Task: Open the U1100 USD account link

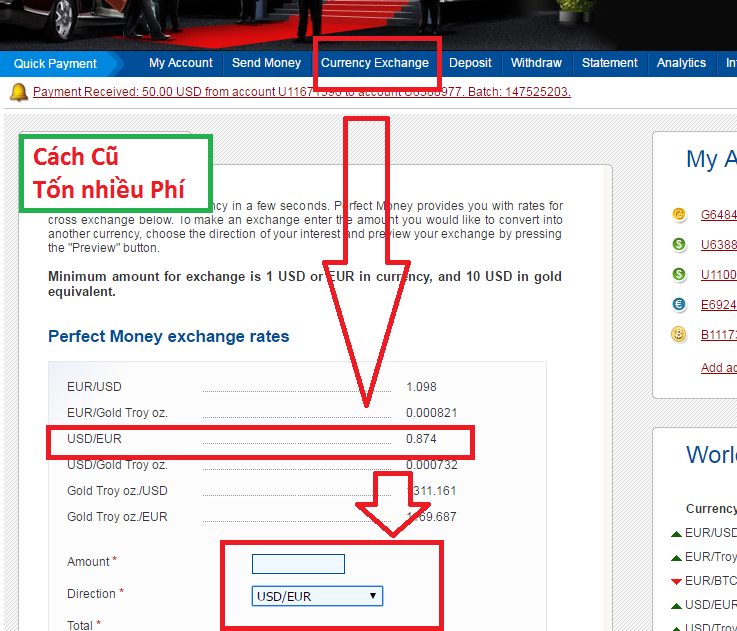Action: (719, 275)
